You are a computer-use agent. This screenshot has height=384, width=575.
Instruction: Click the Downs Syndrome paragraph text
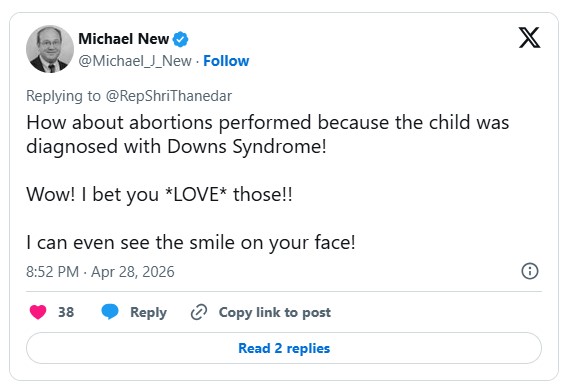click(x=268, y=134)
